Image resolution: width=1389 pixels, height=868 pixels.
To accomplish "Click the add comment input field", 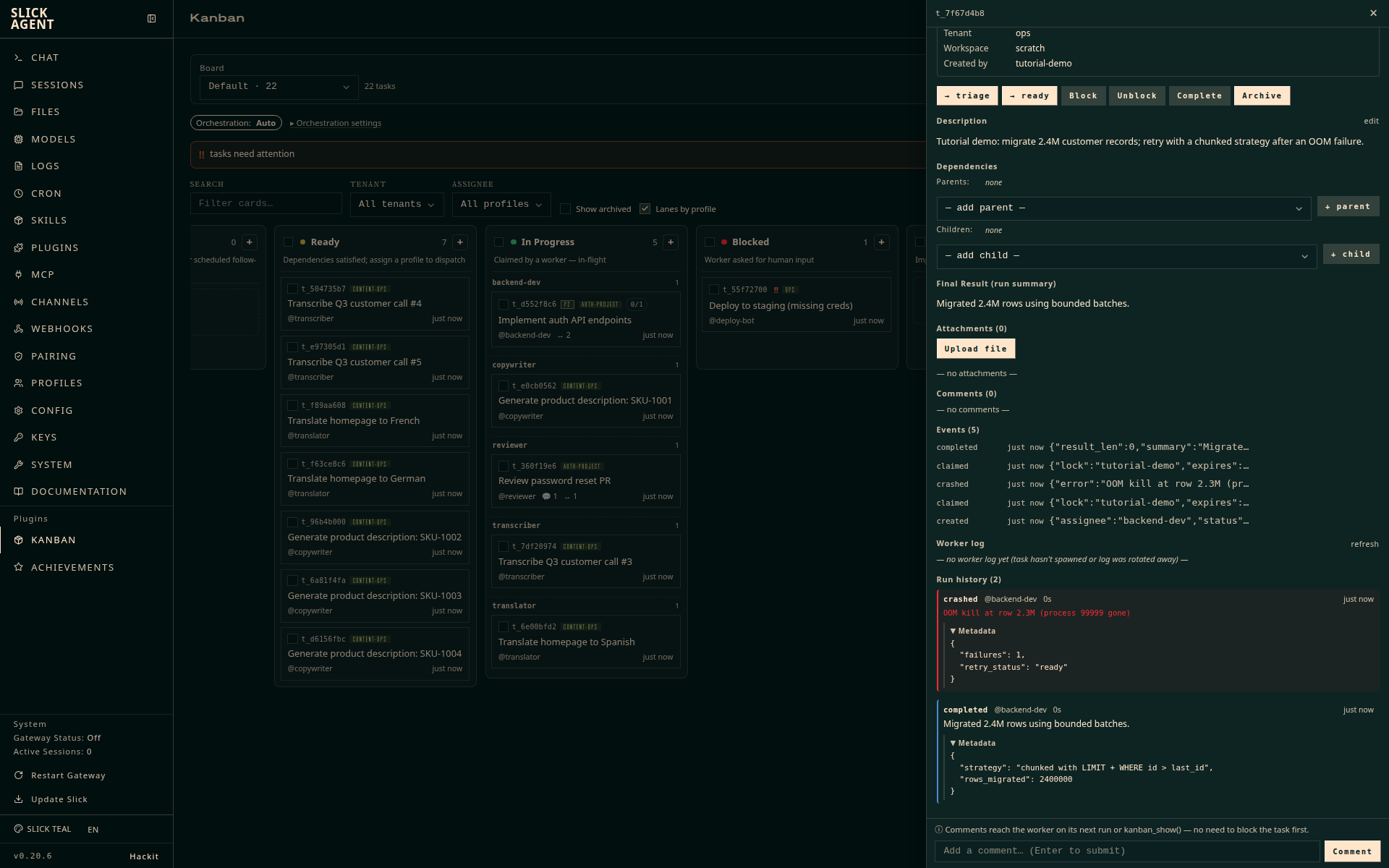I will (1127, 851).
